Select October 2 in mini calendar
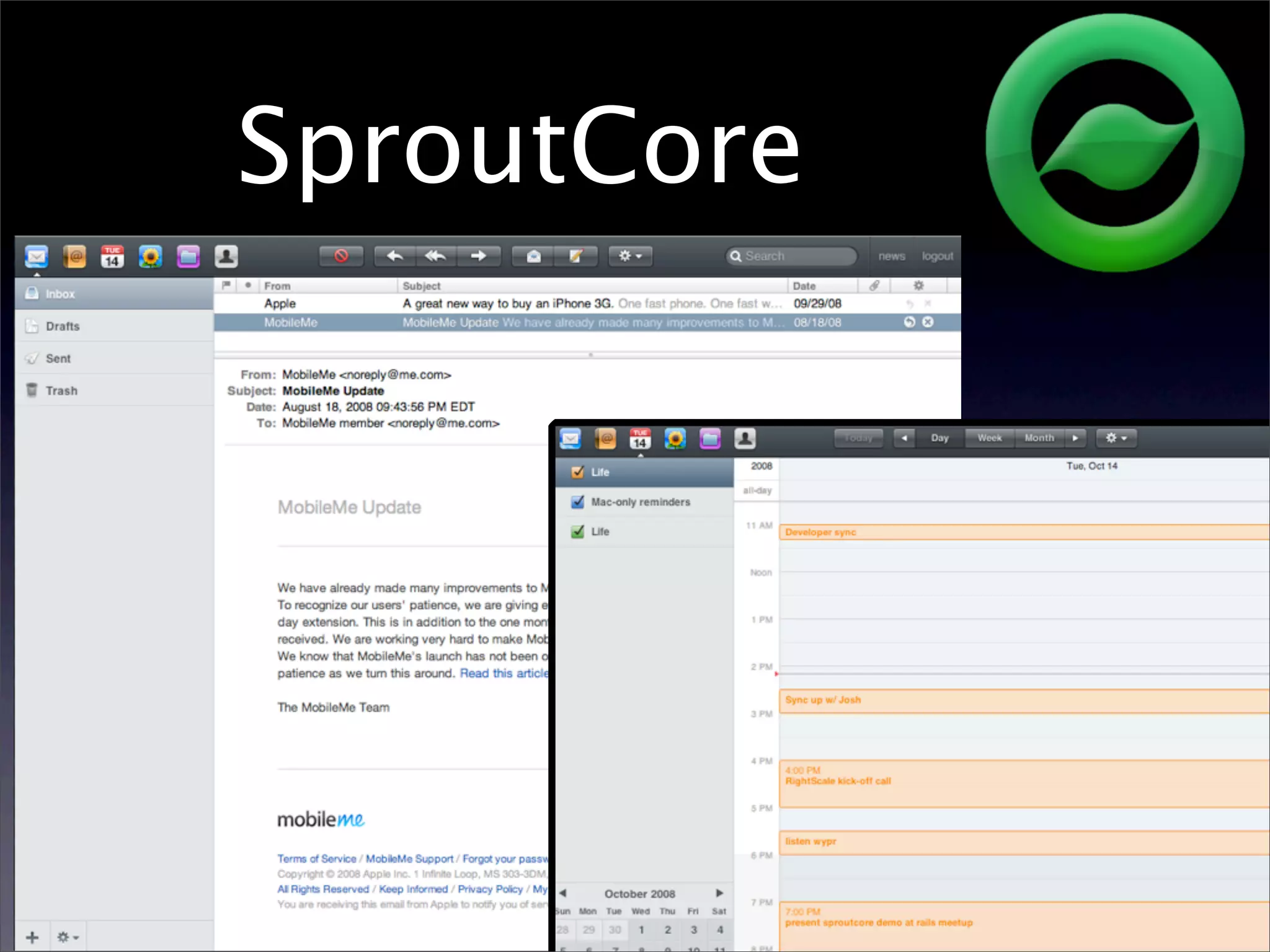Screen dimensions: 1270x952 pos(668,930)
